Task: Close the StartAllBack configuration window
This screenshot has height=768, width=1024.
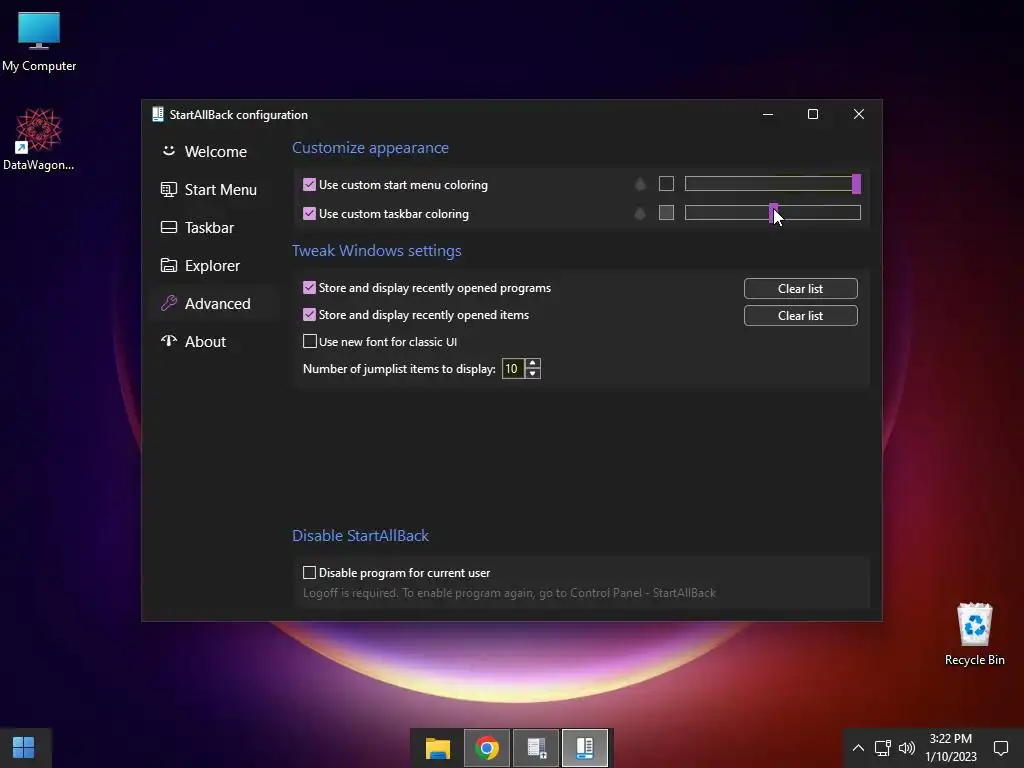Action: [859, 114]
